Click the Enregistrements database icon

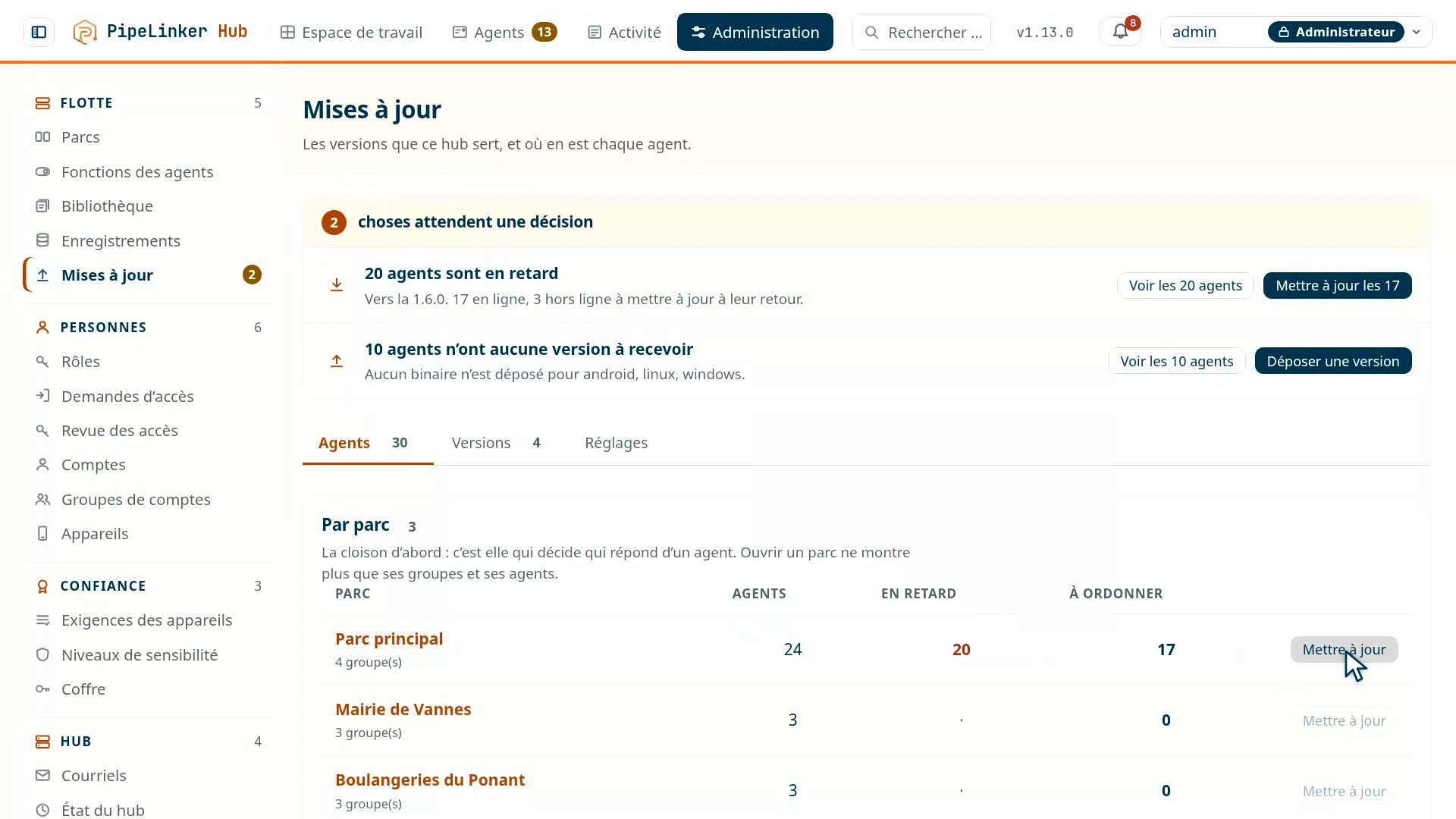click(x=42, y=240)
